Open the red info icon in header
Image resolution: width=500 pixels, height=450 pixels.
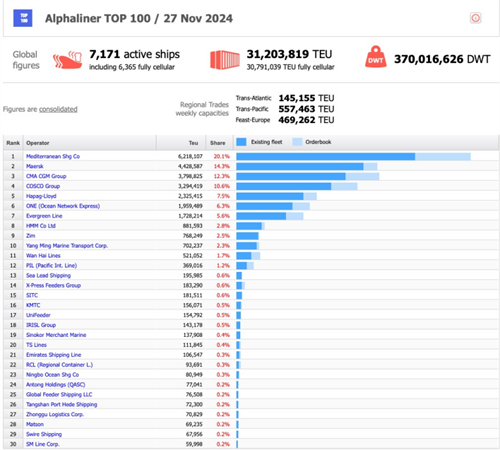click(475, 18)
